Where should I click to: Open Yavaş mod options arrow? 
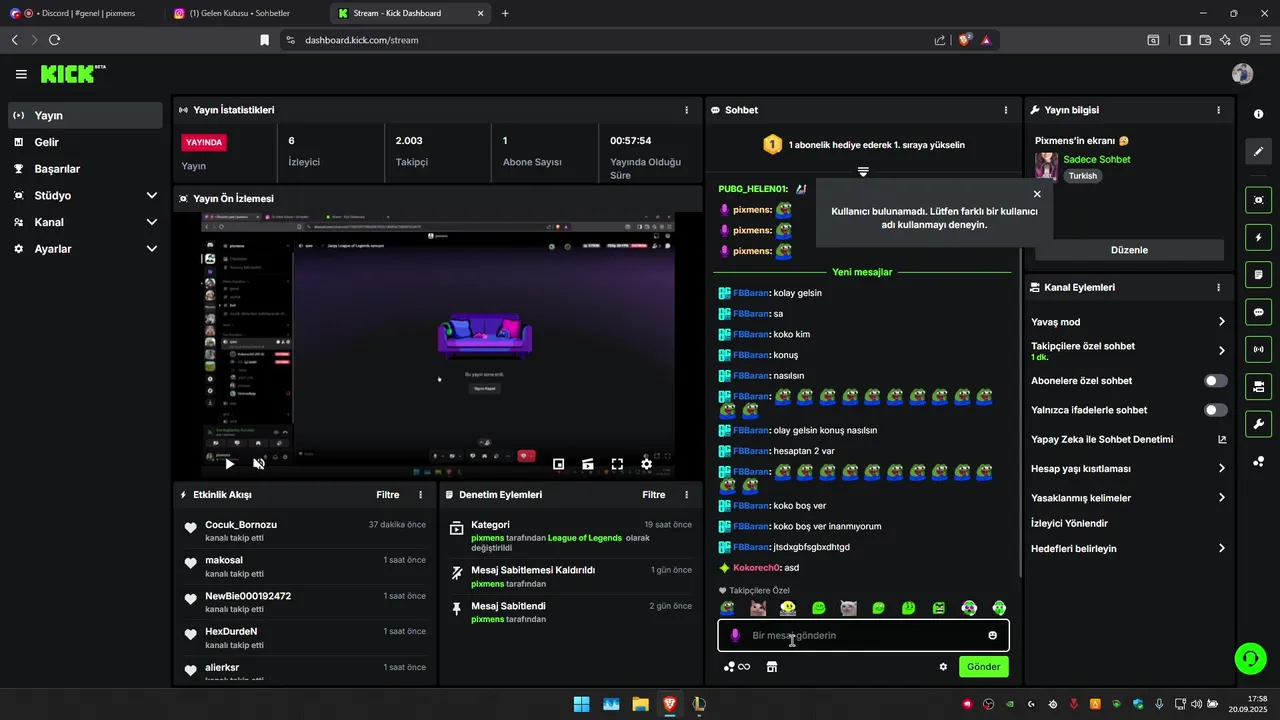tap(1222, 322)
